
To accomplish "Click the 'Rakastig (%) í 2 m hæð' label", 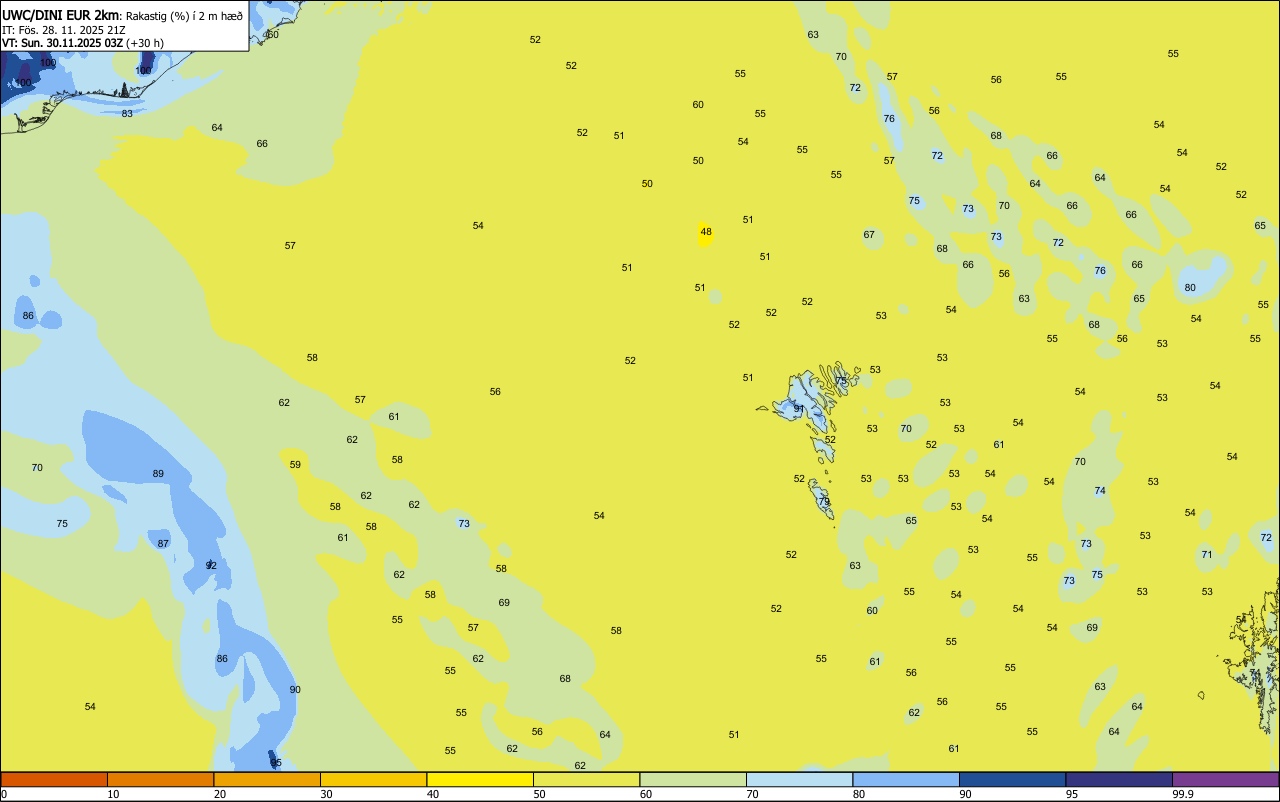I will pos(184,15).
